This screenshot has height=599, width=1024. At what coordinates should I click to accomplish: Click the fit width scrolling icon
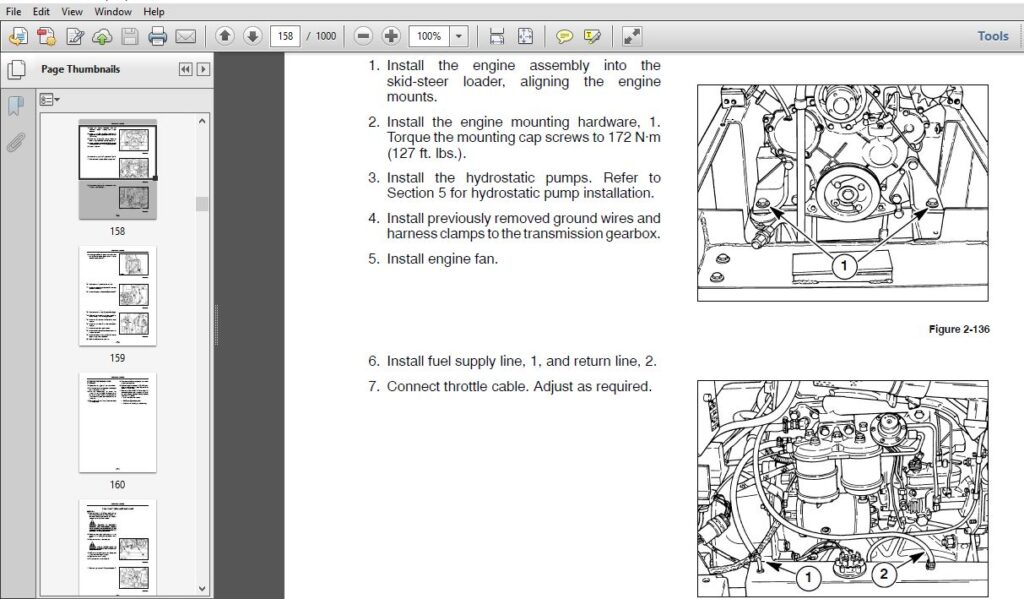[x=496, y=37]
